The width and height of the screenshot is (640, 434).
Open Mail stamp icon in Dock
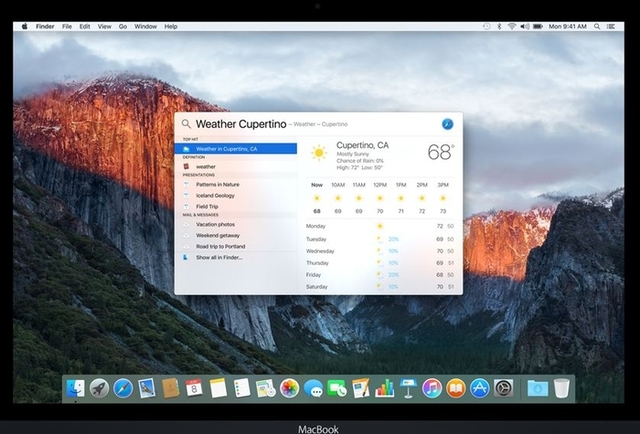147,388
